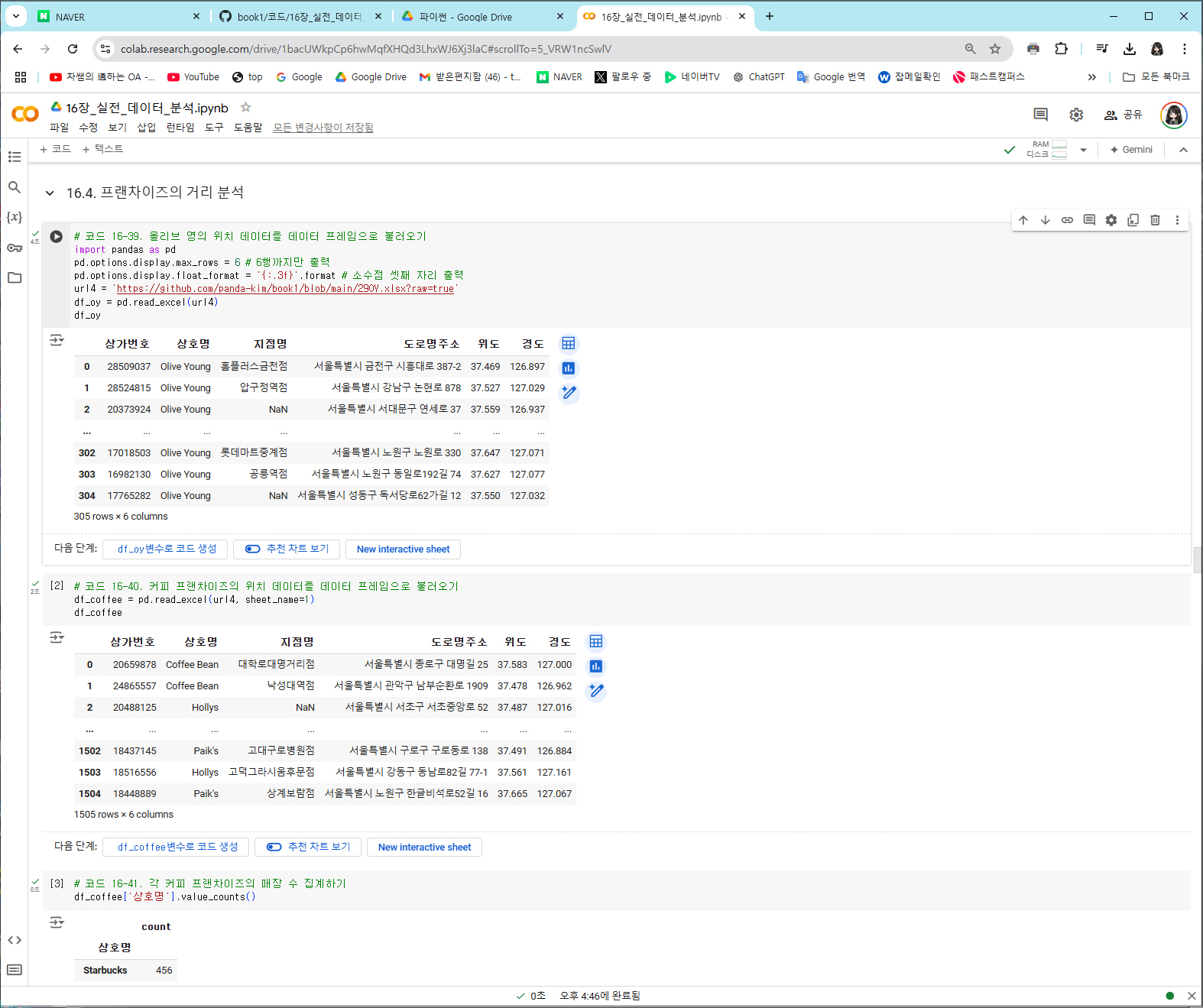Click the vertical scrollbar thumb
Screen dimensions: 1203x1008
coord(1197,560)
